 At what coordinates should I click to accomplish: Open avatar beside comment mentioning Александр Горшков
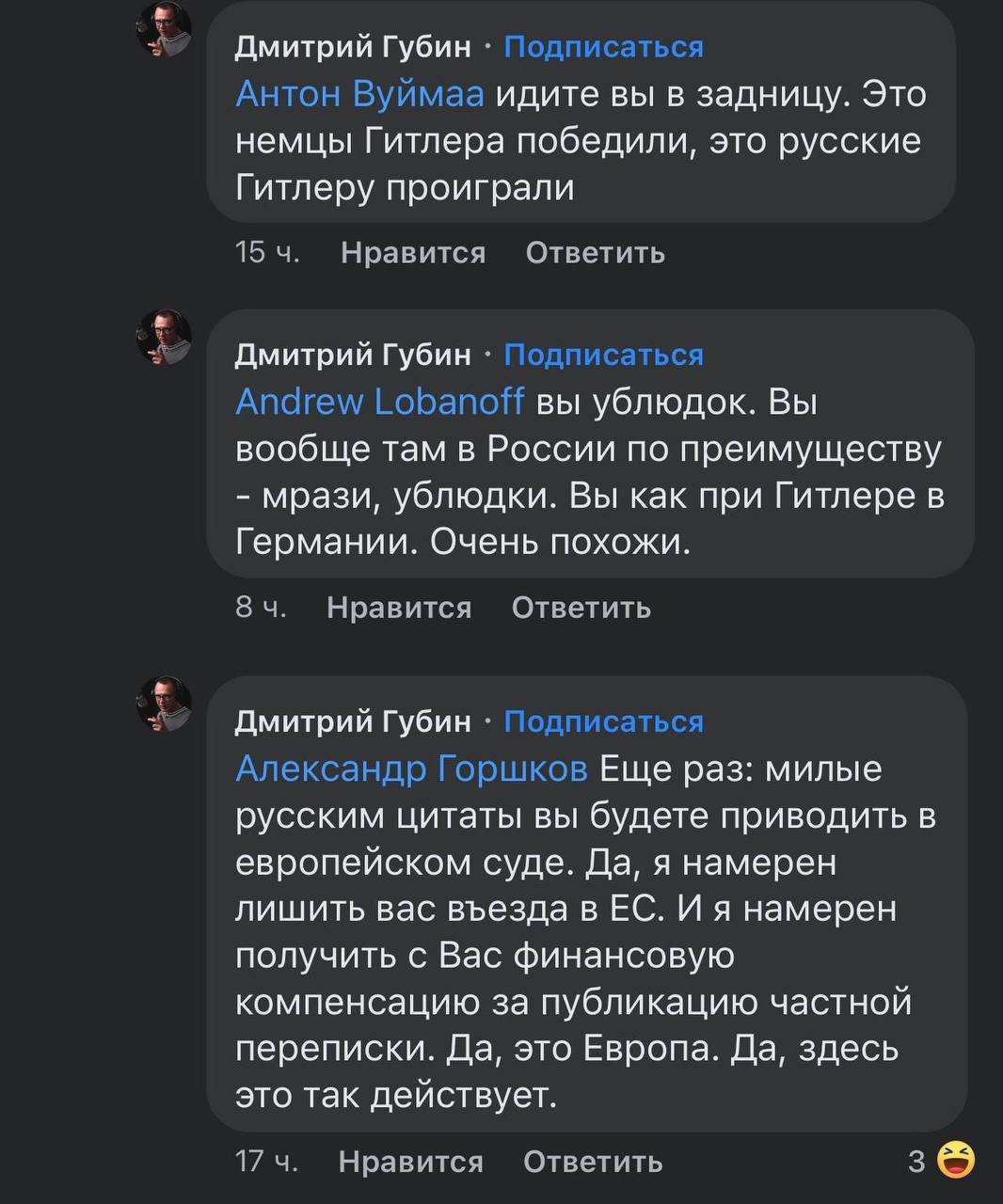tap(165, 704)
